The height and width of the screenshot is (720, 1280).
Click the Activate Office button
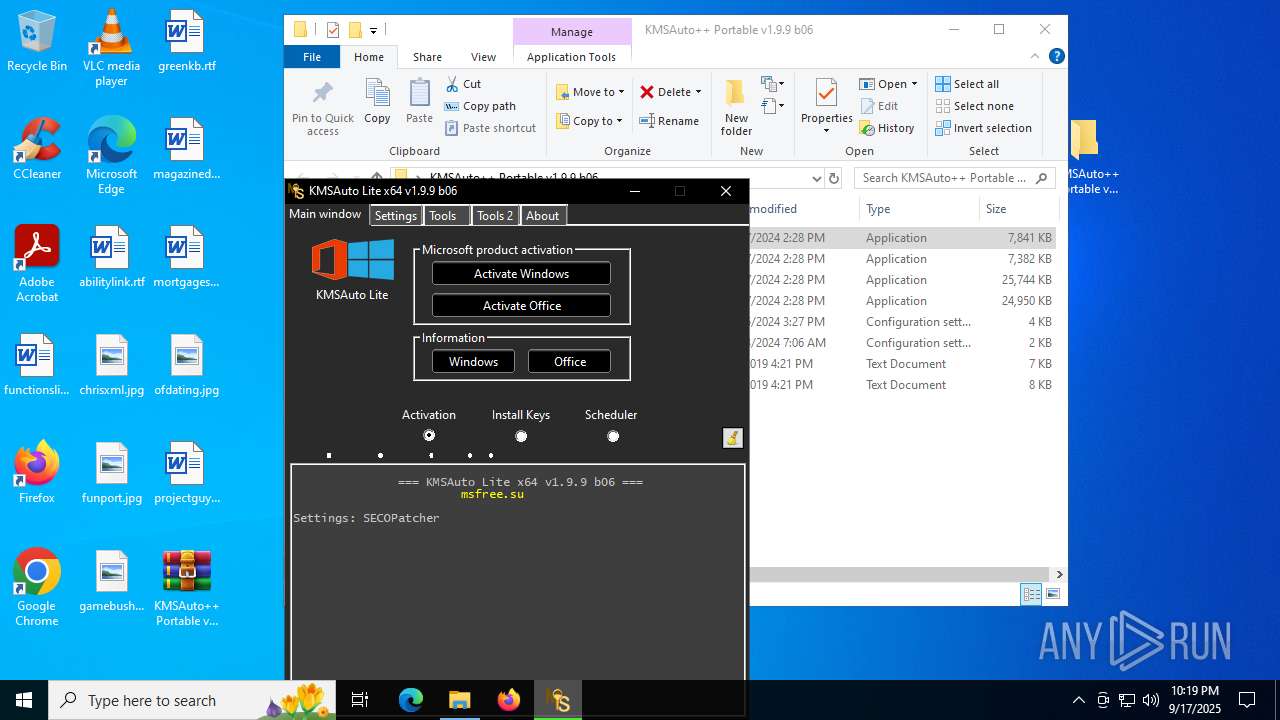(x=521, y=306)
